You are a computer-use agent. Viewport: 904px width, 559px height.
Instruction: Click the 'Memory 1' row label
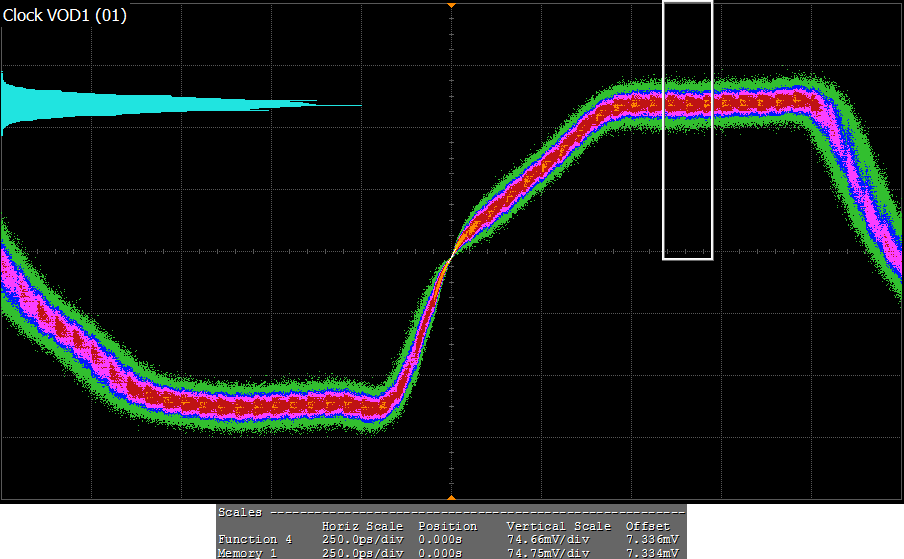click(x=248, y=552)
